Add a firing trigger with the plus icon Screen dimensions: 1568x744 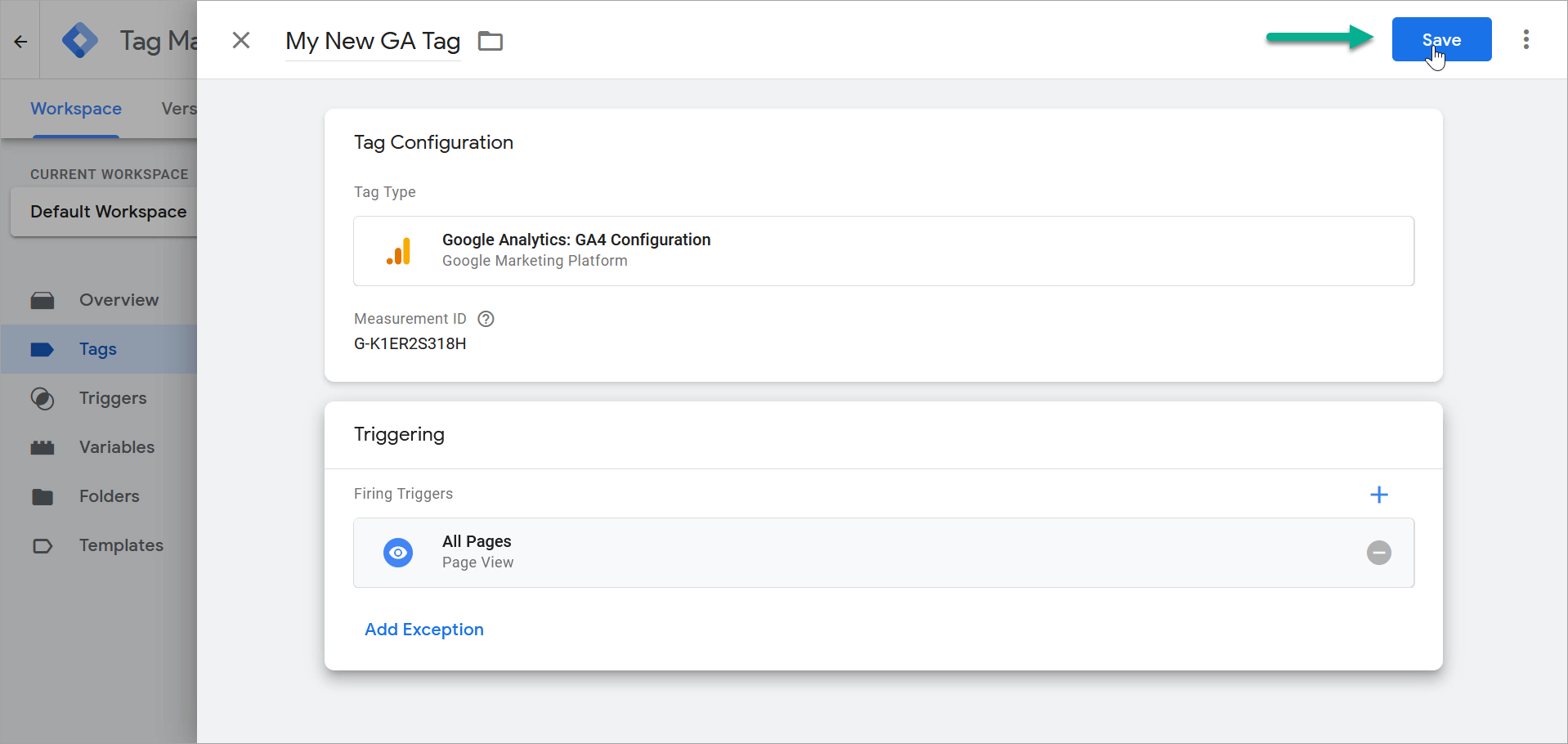point(1379,495)
